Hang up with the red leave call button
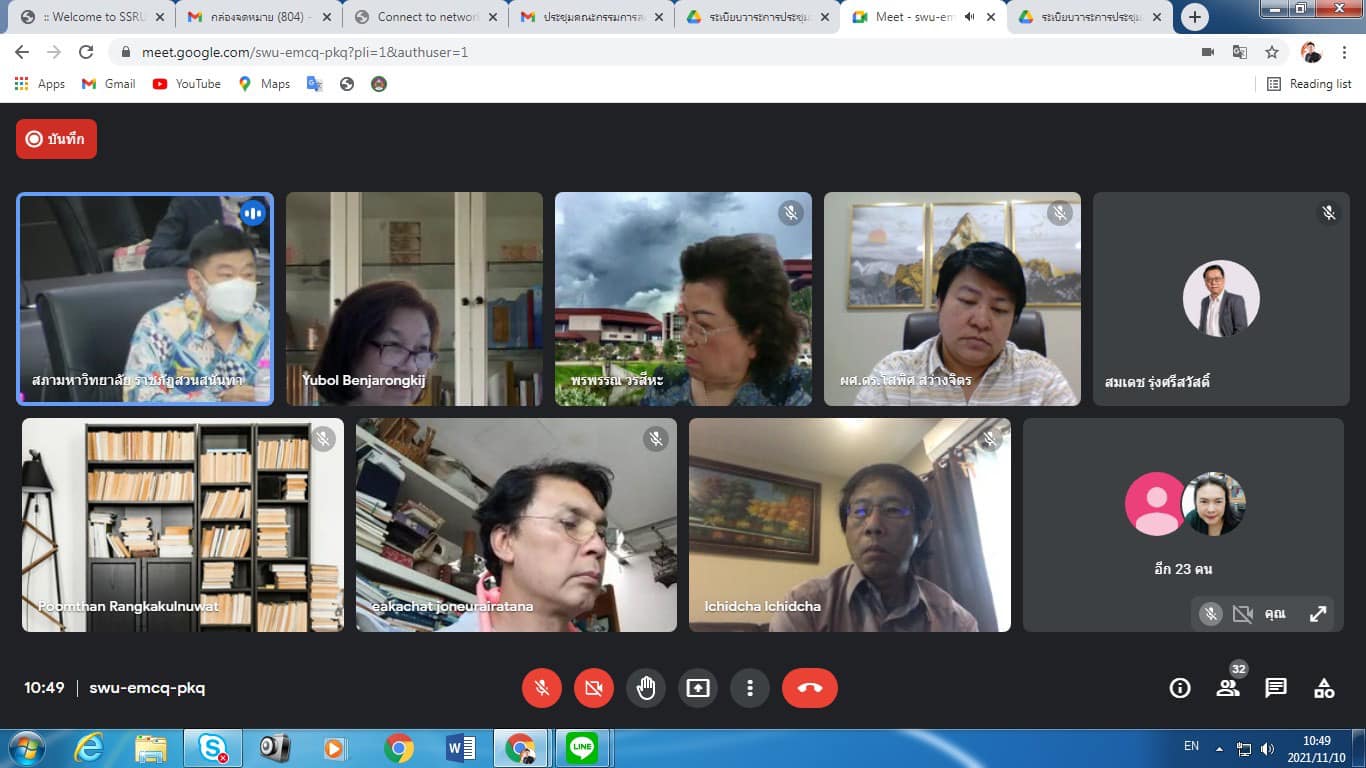The image size is (1366, 768). tap(809, 688)
